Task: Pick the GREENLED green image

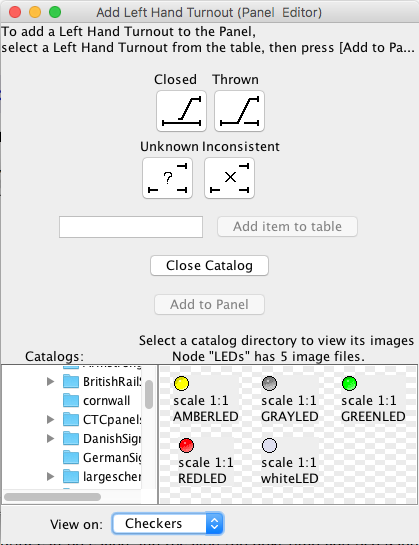Action: point(349,383)
